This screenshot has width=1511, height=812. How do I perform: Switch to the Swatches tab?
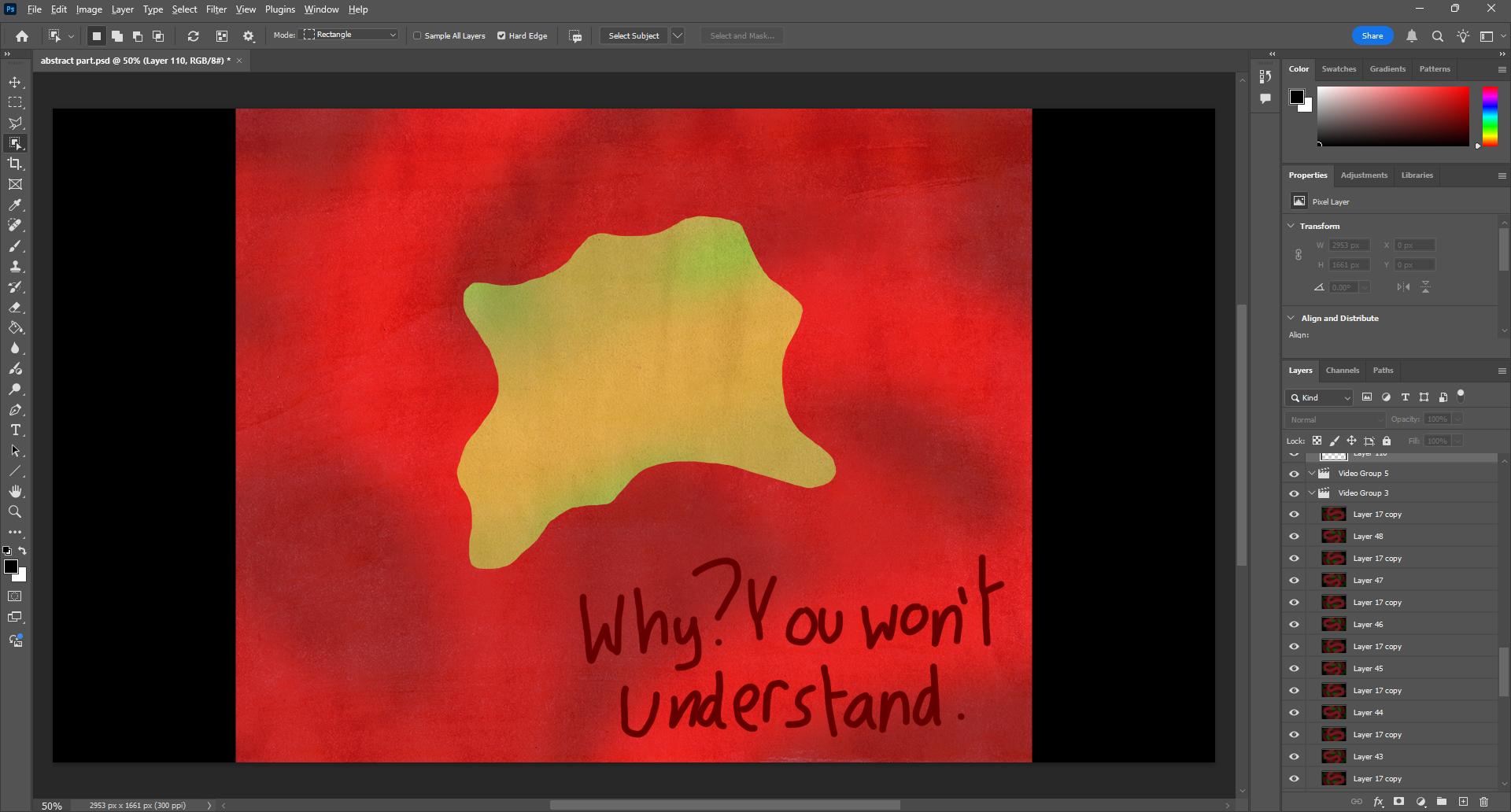(1339, 69)
